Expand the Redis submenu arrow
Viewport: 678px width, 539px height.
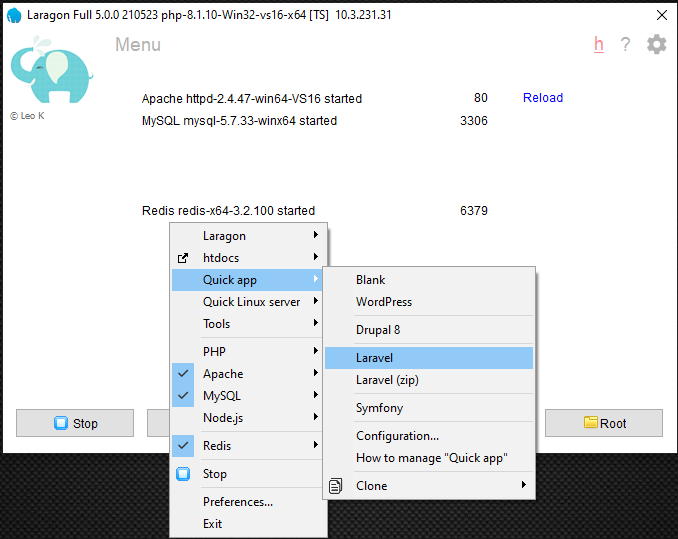[316, 445]
